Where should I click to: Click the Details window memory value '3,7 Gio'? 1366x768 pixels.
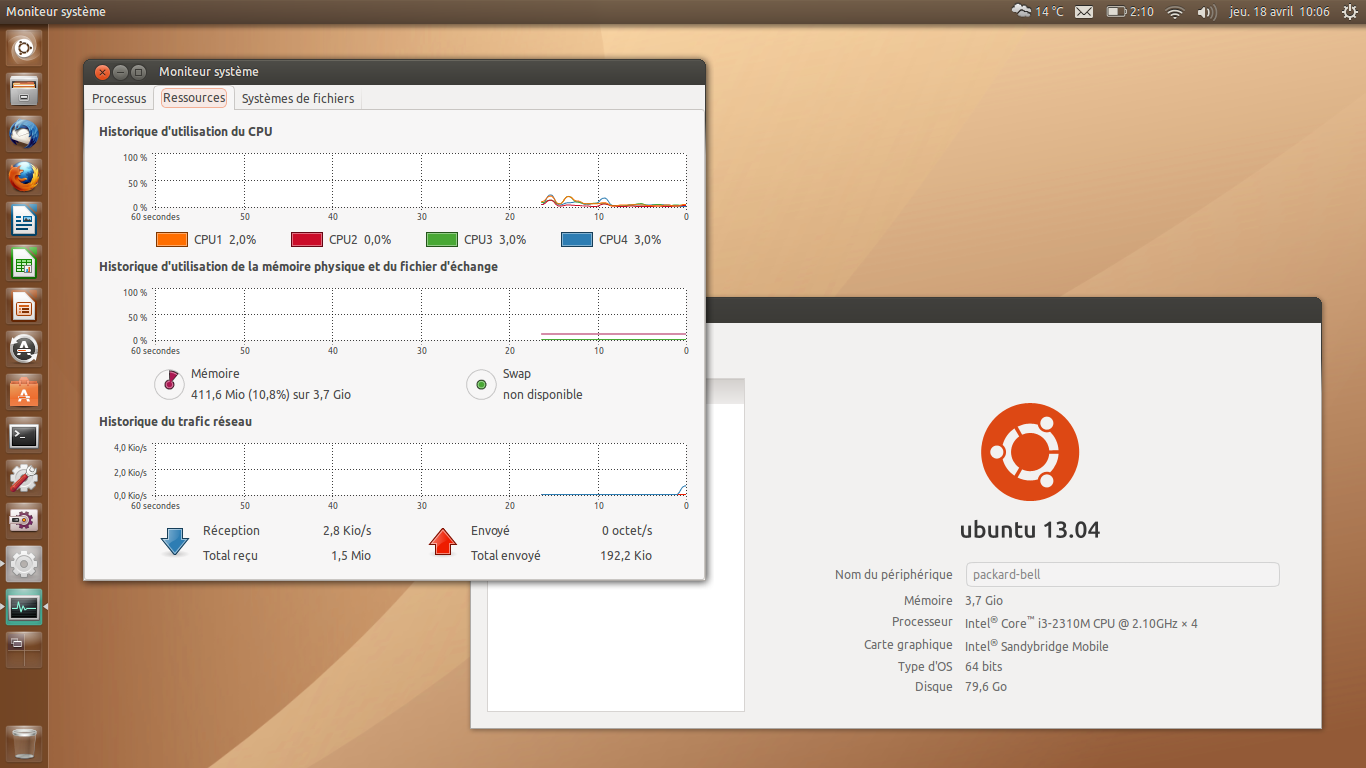pos(984,601)
